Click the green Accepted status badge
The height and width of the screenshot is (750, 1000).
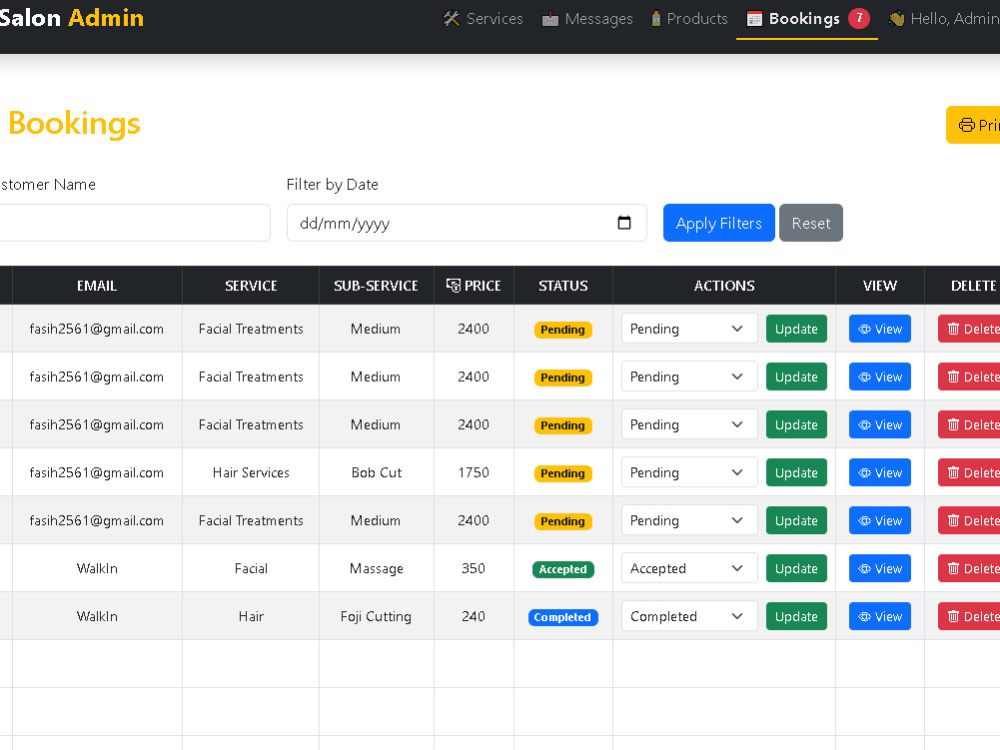tap(562, 569)
